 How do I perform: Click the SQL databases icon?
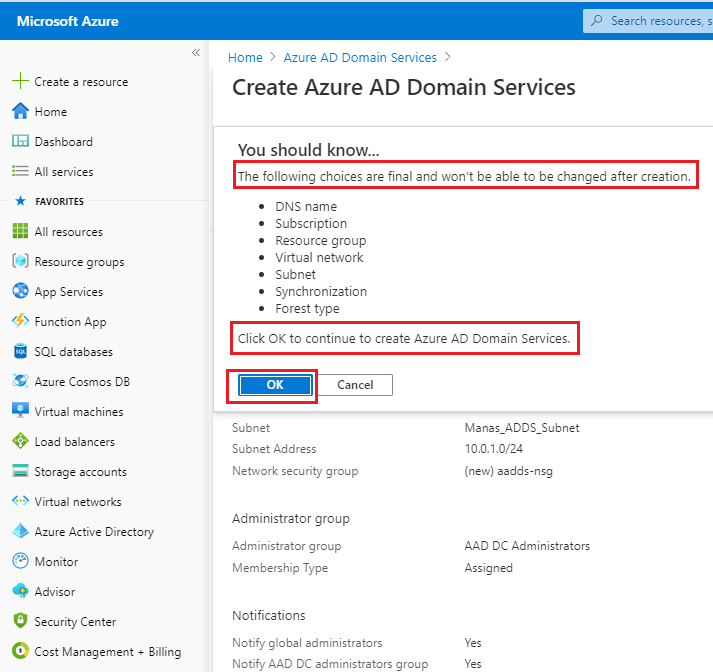pos(20,352)
